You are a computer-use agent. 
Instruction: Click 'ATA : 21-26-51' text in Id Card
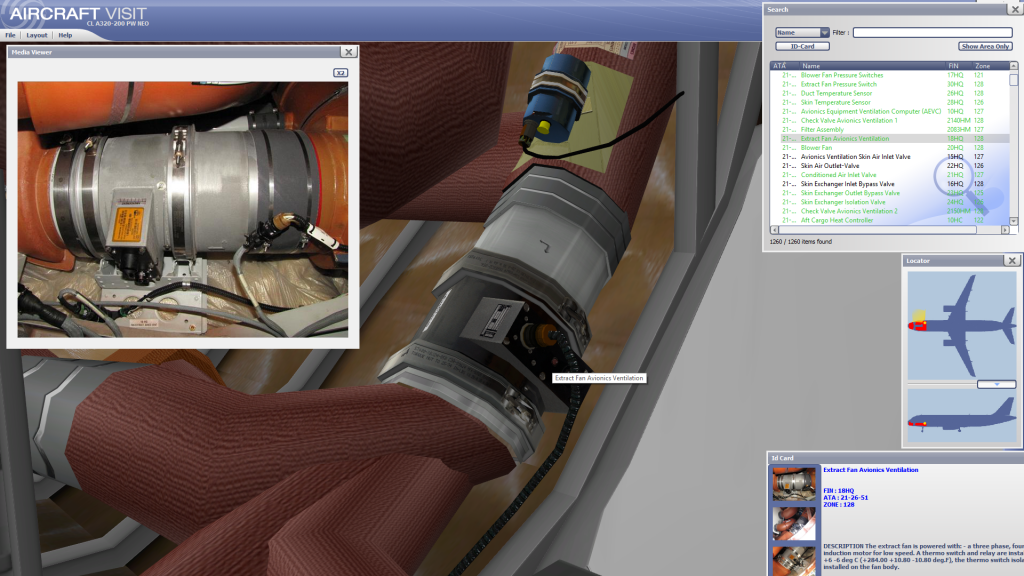point(846,498)
